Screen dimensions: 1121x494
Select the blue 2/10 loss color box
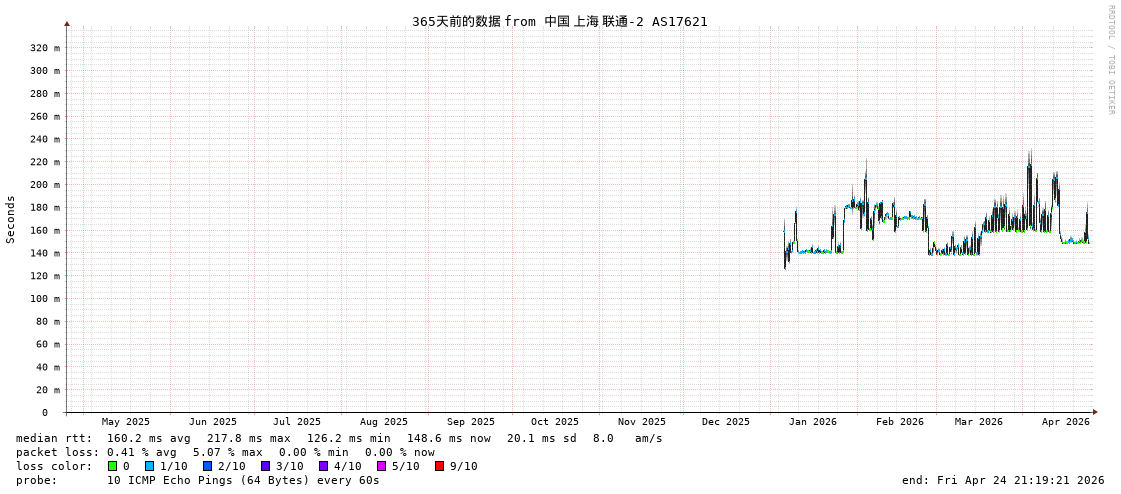click(x=207, y=466)
